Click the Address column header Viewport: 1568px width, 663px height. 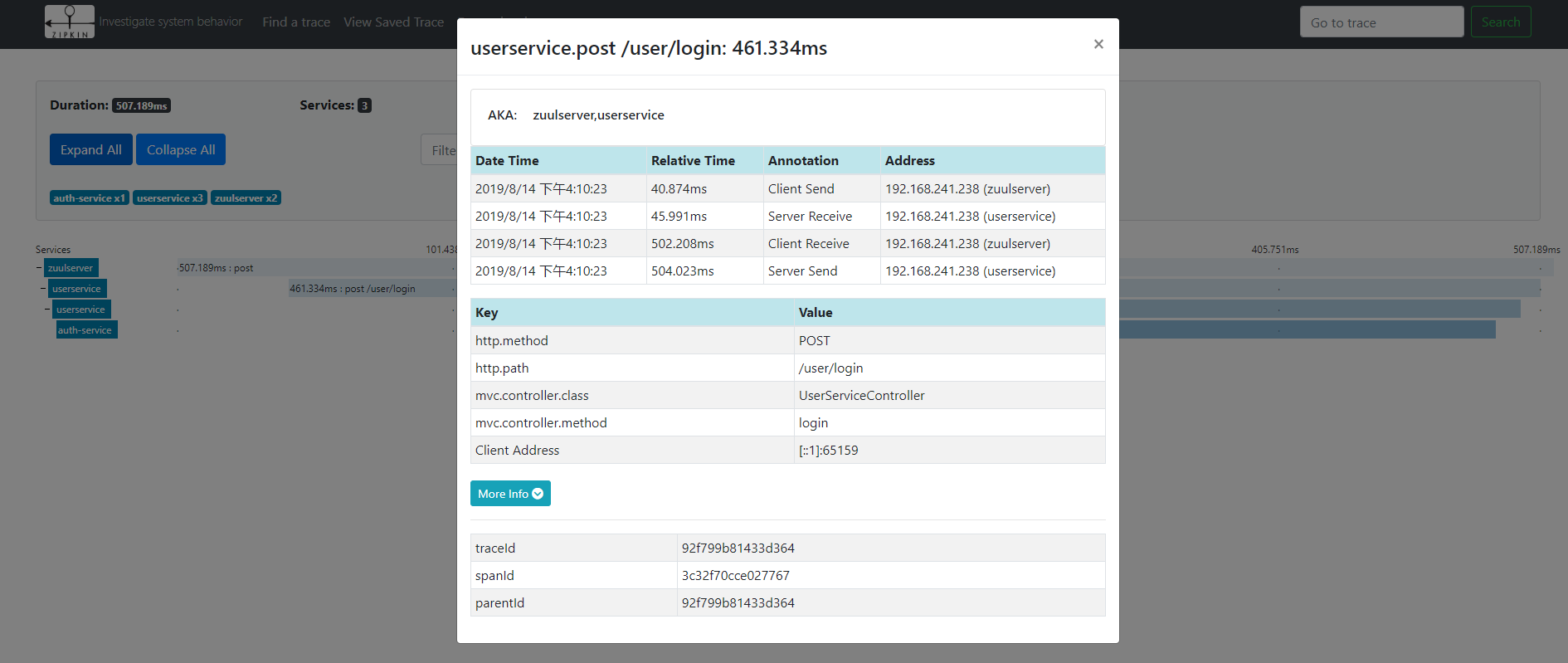pyautogui.click(x=992, y=161)
